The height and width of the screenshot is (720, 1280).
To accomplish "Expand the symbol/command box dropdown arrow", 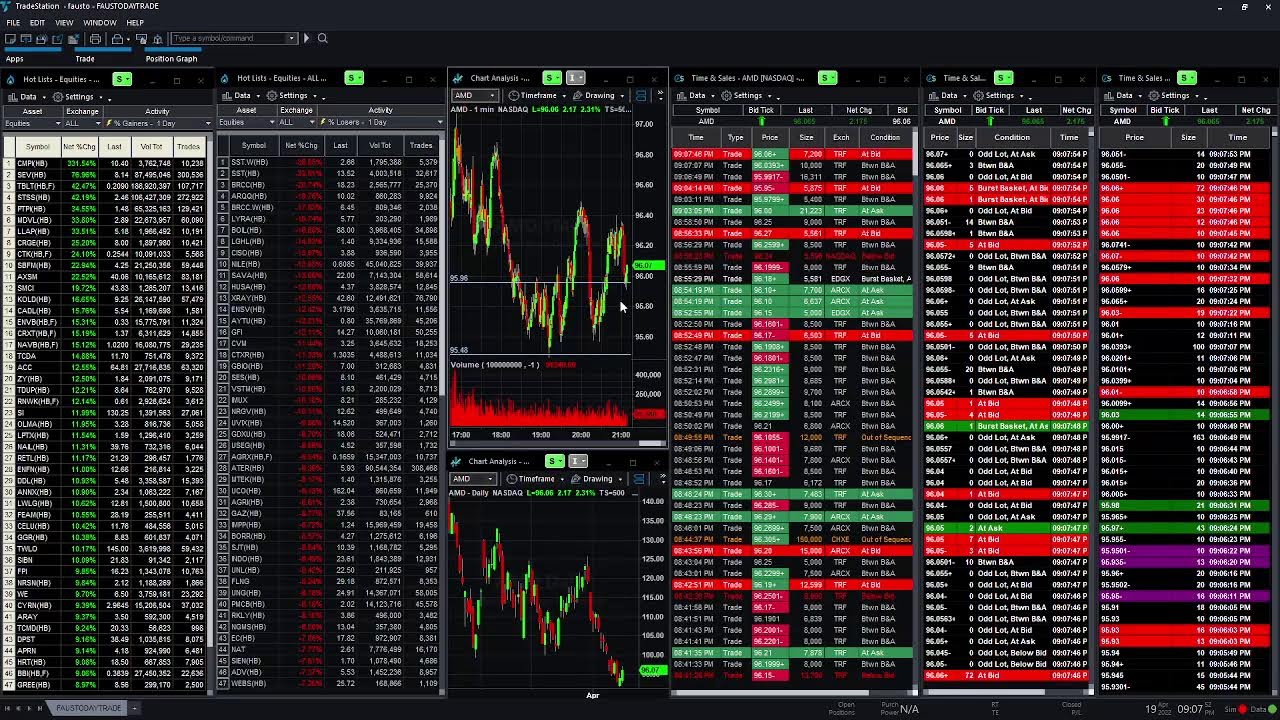I will 292,38.
